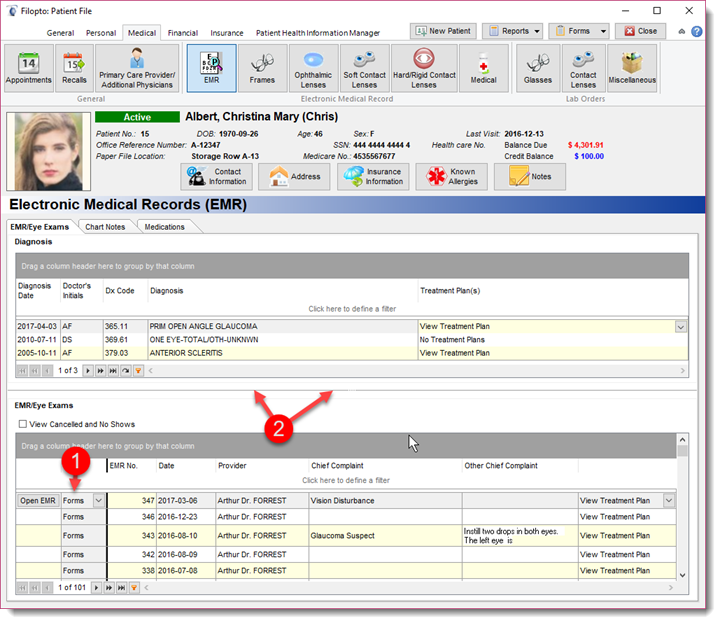Click the Contact Information button
Viewport: 721px width, 624px height.
coord(216,177)
